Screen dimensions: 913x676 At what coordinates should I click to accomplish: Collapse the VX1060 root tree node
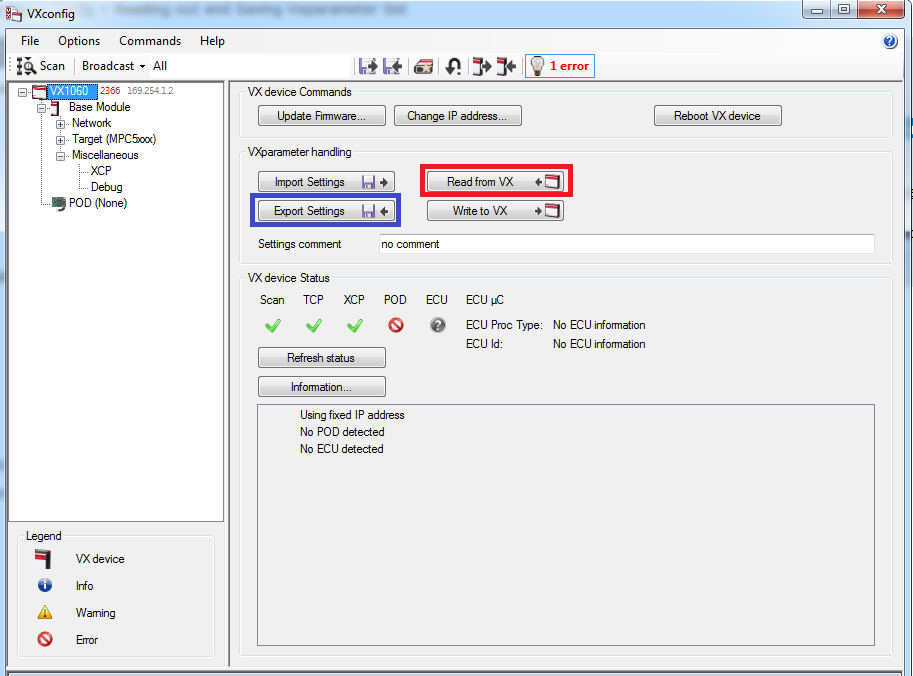coord(22,92)
